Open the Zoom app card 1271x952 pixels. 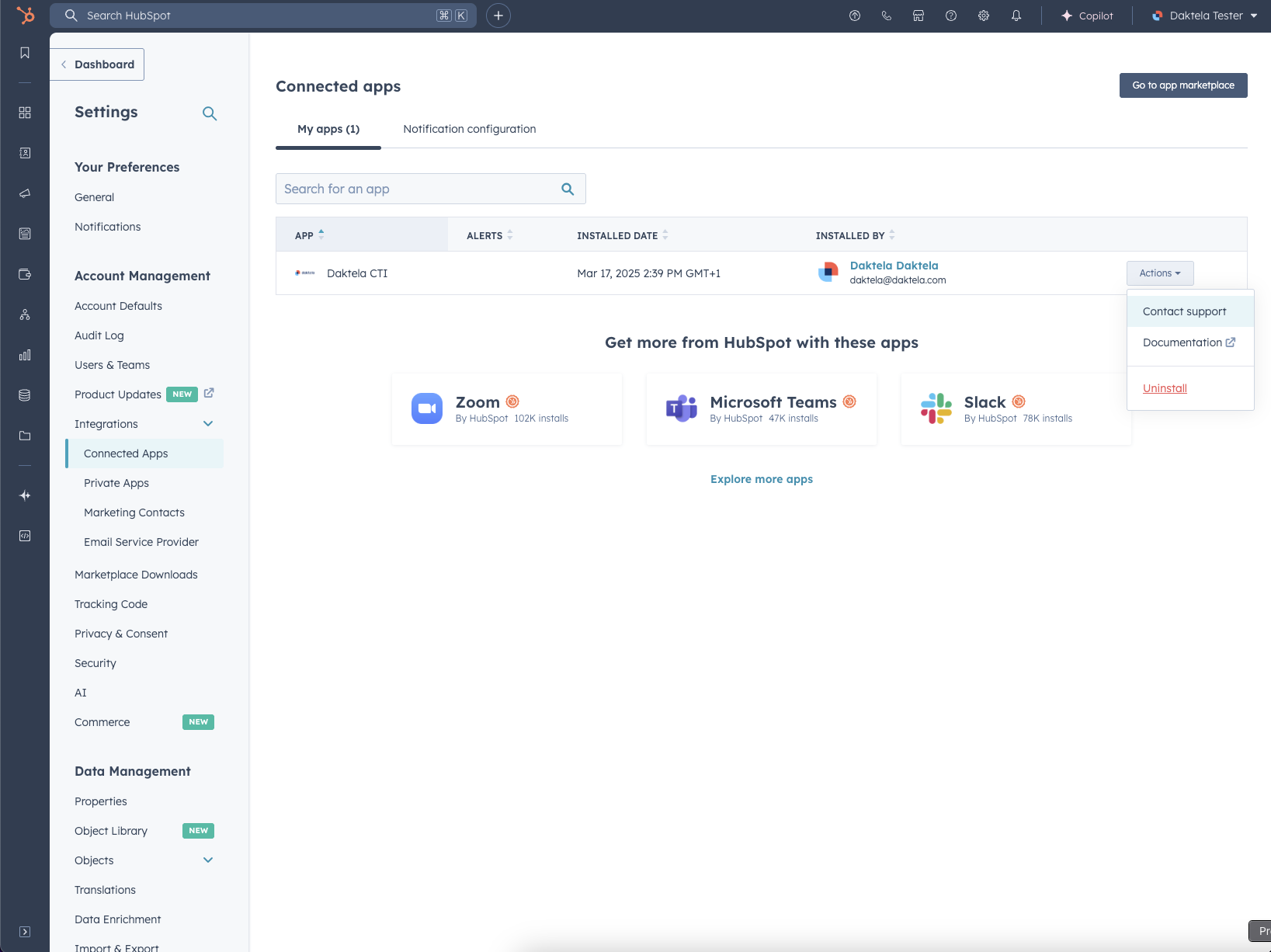pyautogui.click(x=506, y=409)
